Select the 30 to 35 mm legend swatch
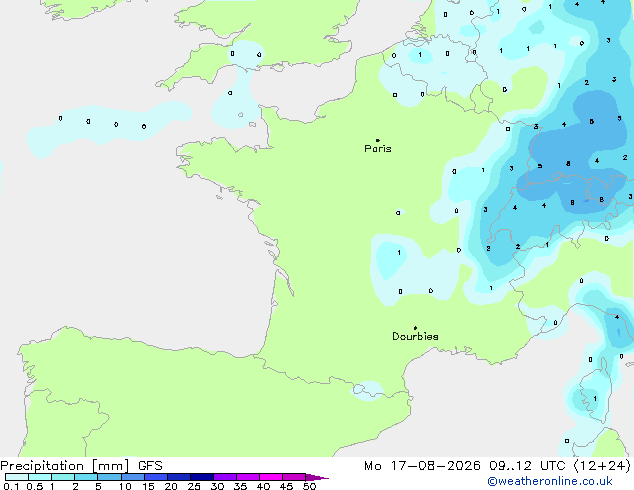The height and width of the screenshot is (490, 634). 225,477
